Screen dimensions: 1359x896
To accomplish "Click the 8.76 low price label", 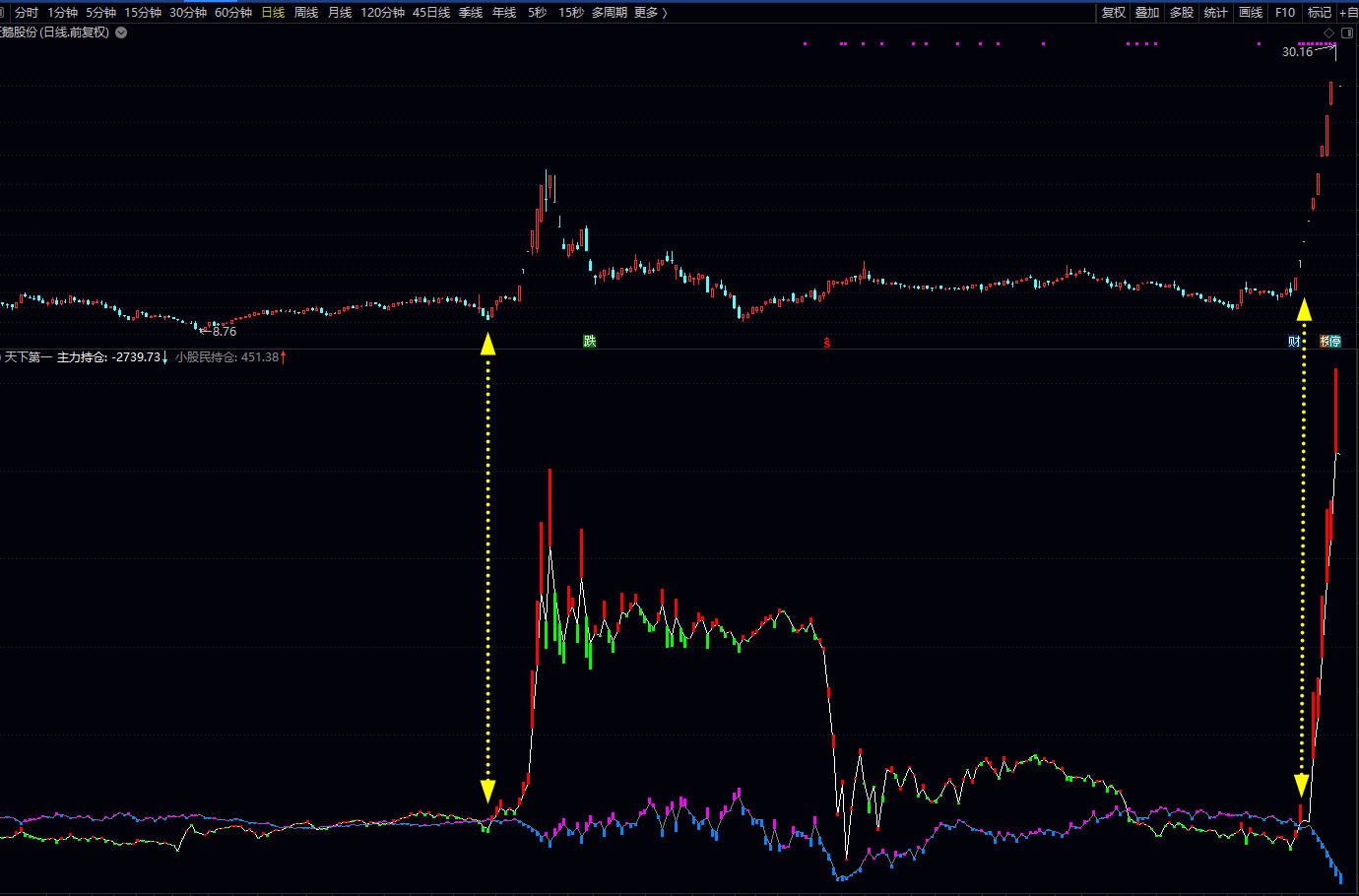I will pyautogui.click(x=225, y=332).
